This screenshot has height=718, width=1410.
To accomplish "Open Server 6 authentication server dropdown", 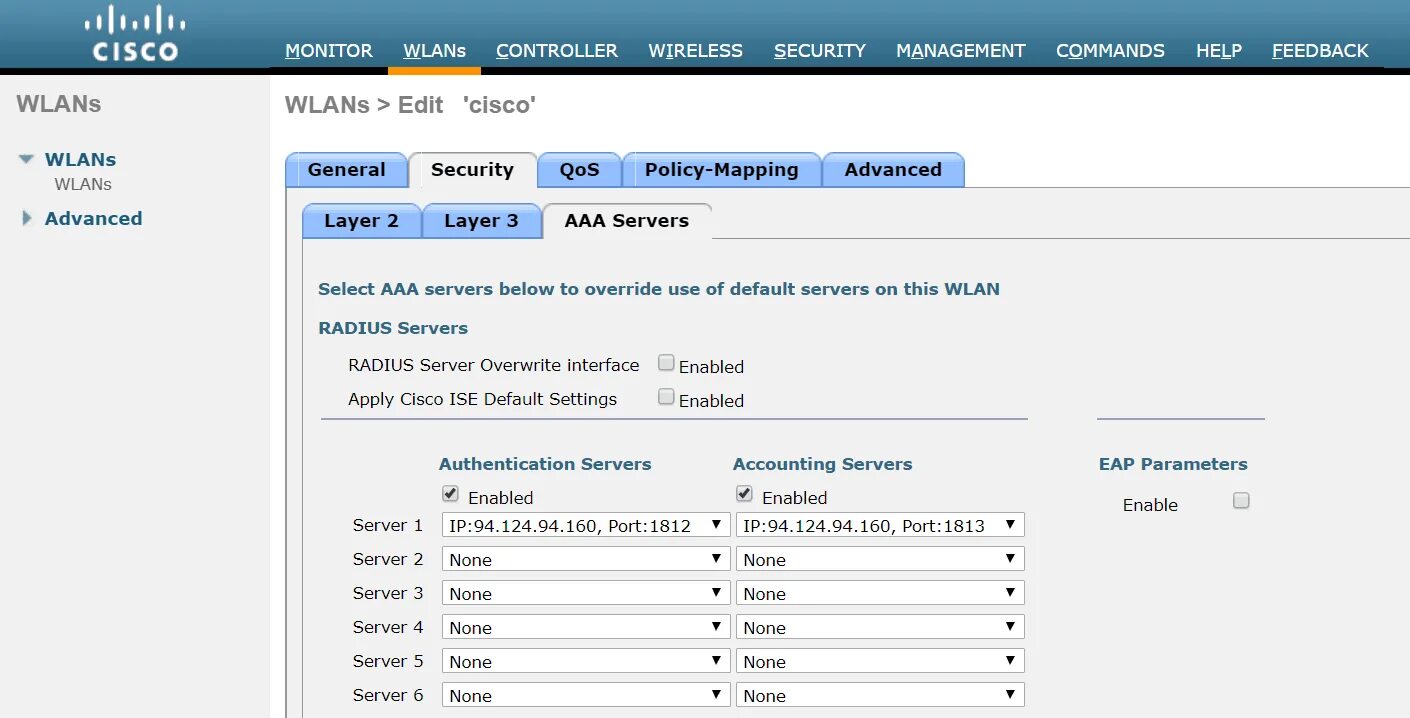I will 585,696.
